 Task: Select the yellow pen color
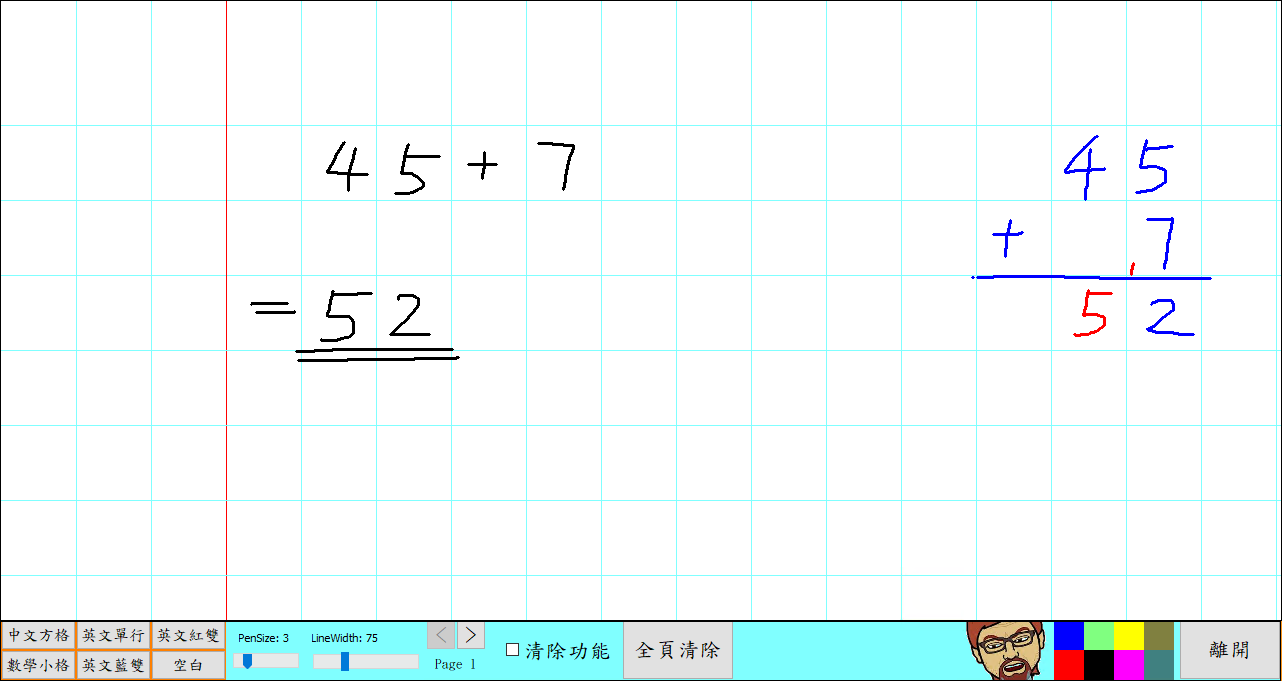pos(1128,637)
